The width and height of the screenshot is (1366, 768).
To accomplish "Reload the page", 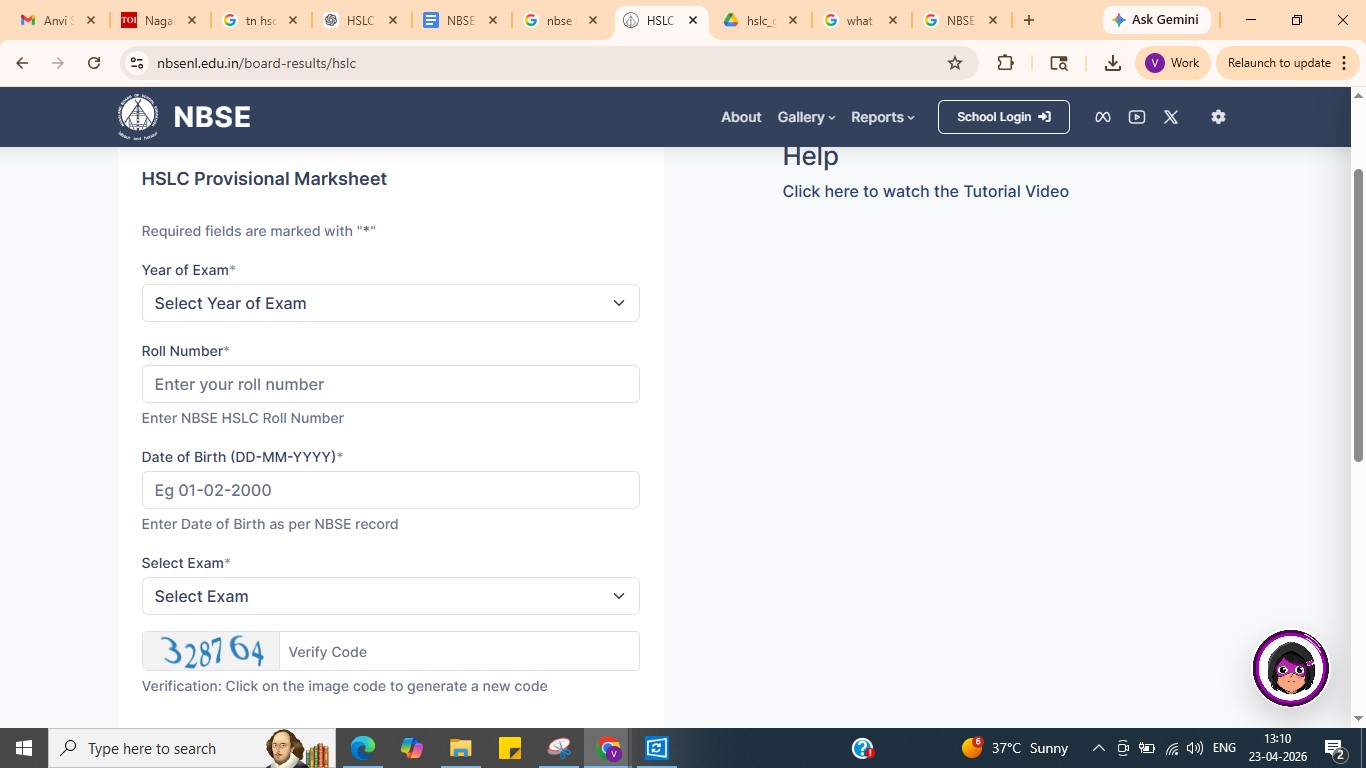I will tap(94, 63).
